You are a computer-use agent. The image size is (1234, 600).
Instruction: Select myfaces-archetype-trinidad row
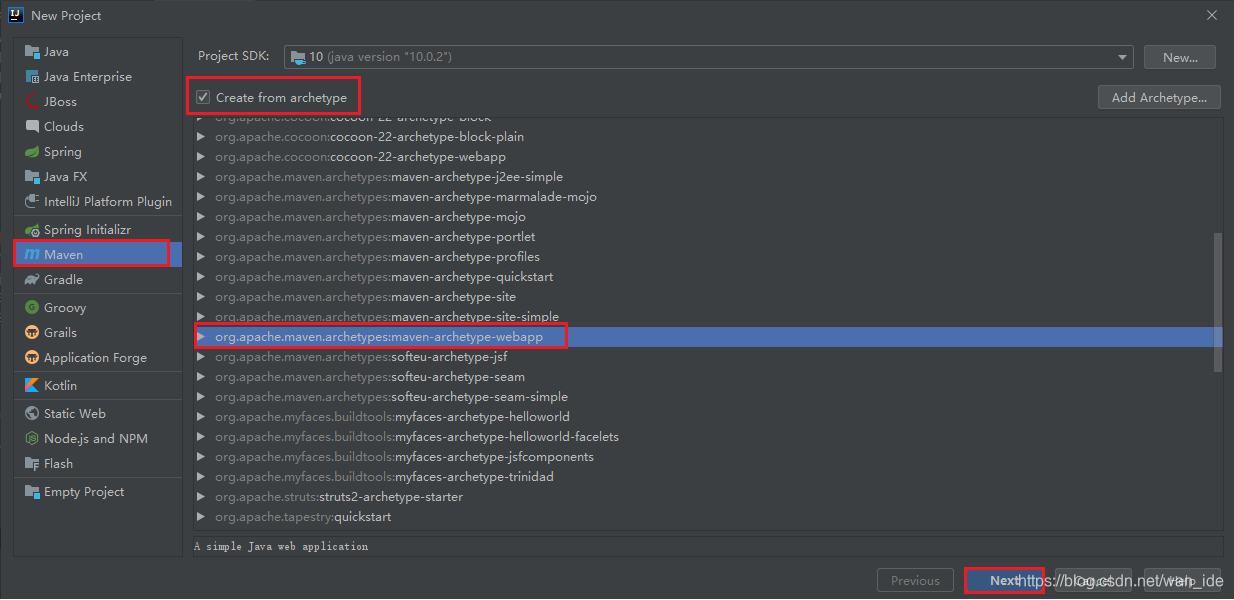[x=708, y=477]
